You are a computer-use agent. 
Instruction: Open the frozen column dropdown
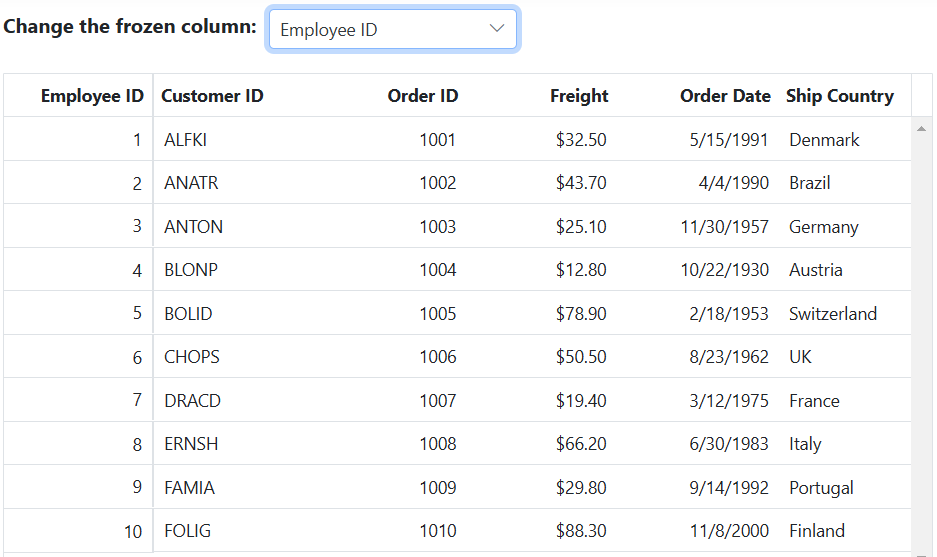393,29
